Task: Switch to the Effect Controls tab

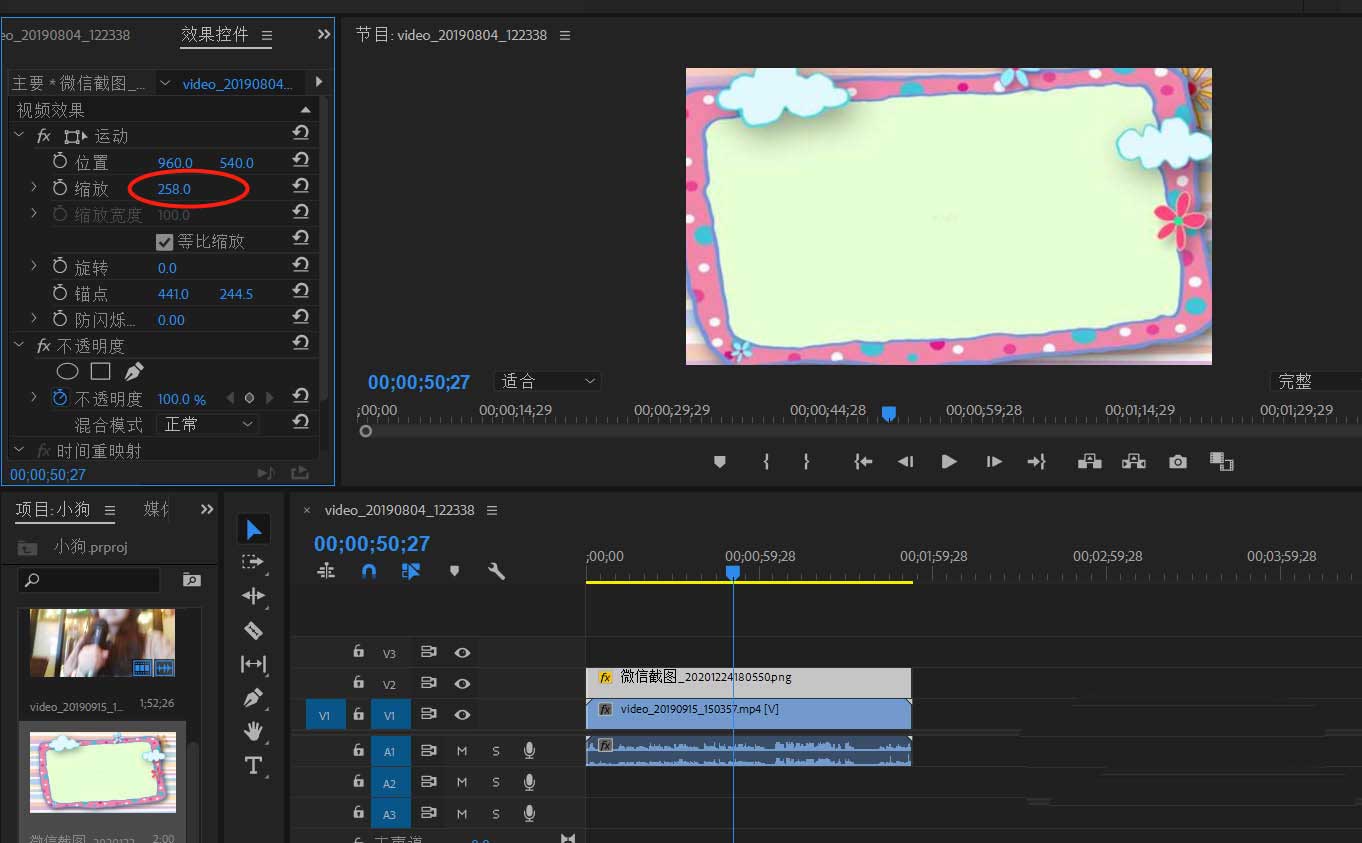Action: (215, 35)
